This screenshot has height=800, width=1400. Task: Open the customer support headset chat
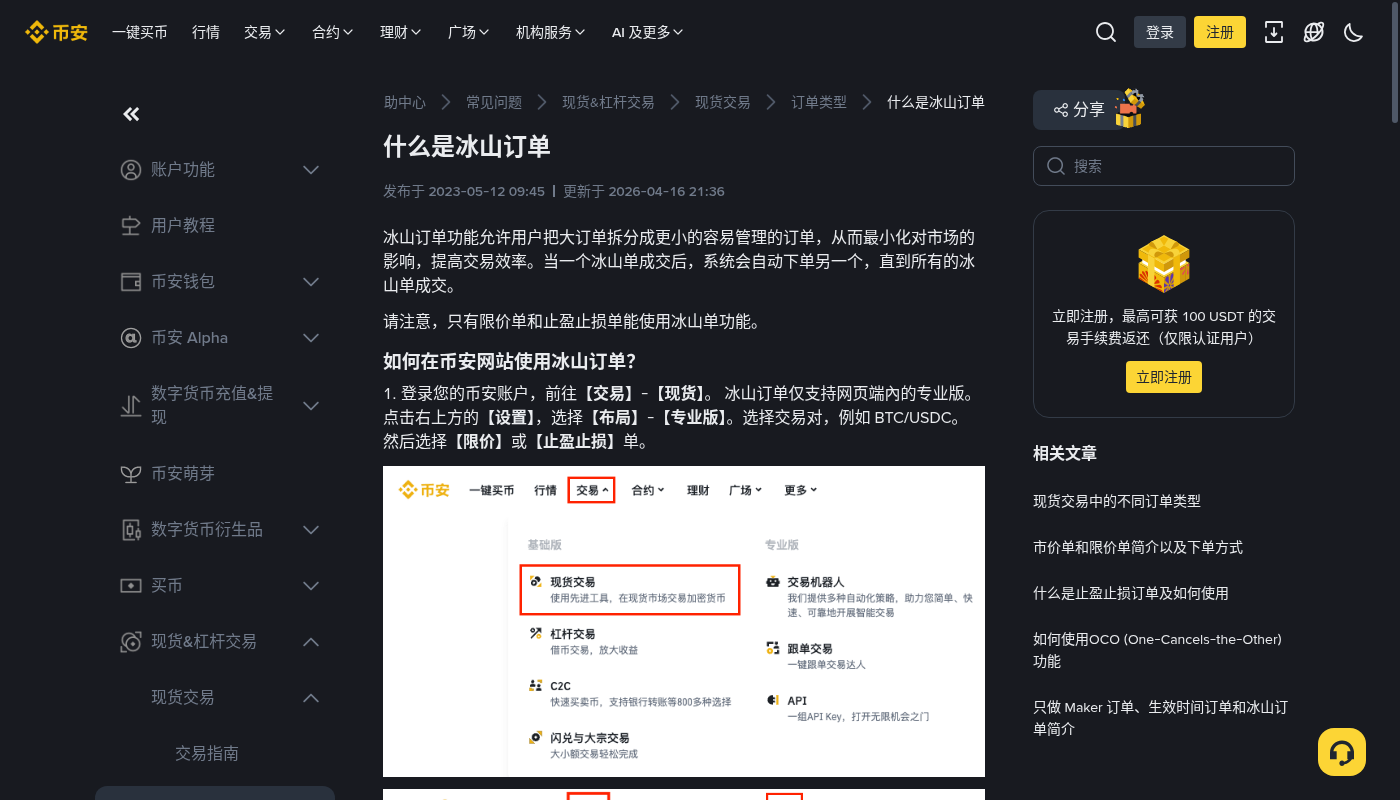click(x=1342, y=752)
